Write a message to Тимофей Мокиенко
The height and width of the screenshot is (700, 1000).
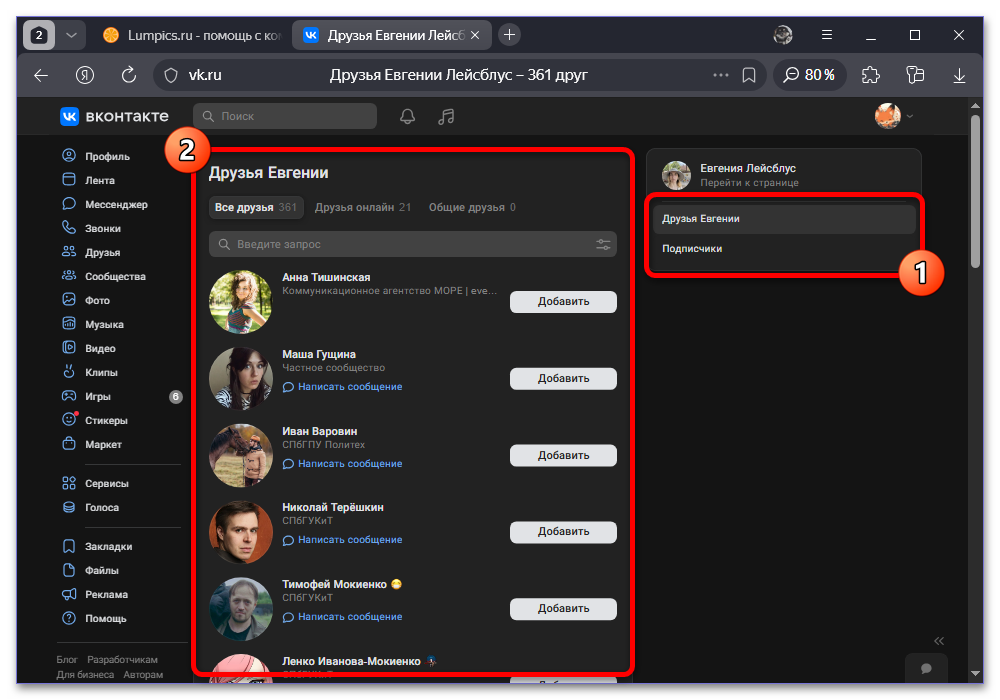pyautogui.click(x=342, y=616)
